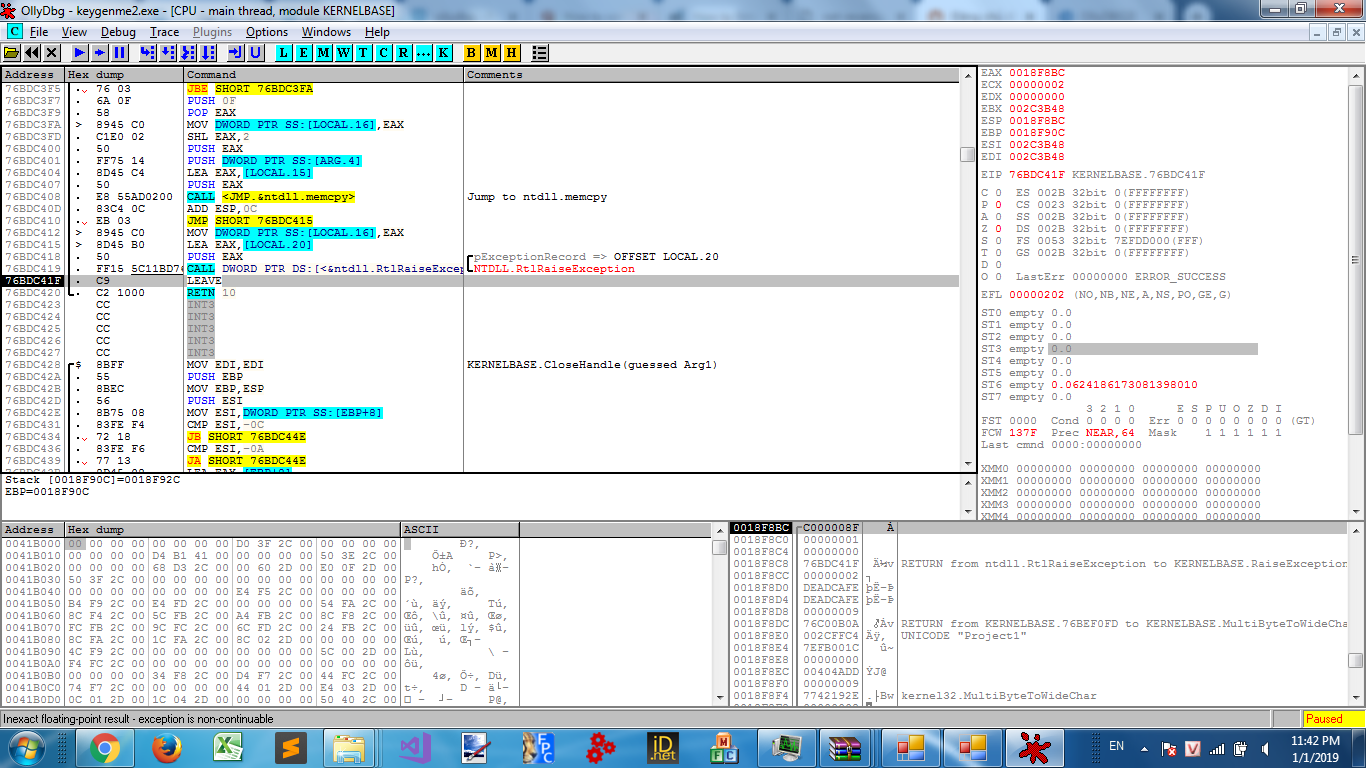Open Firefox from the taskbar
1366x768 pixels.
pyautogui.click(x=167, y=748)
